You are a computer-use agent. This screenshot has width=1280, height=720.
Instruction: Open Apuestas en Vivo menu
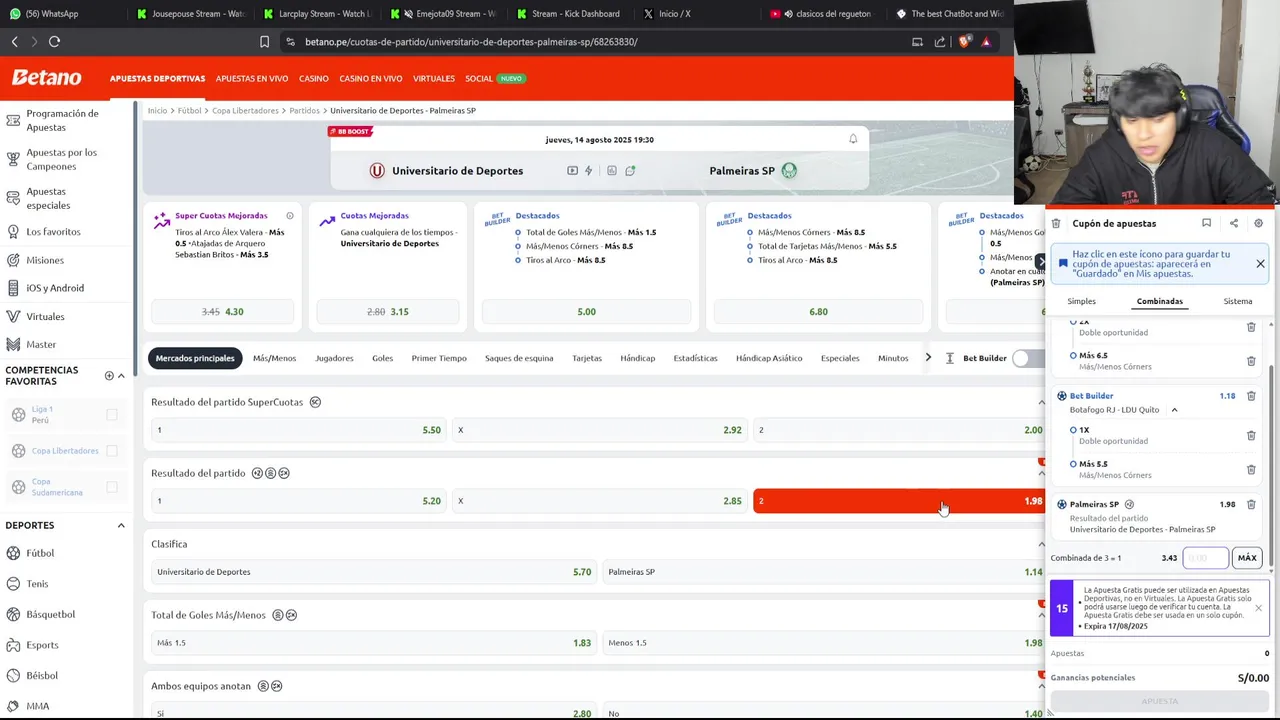(x=252, y=78)
